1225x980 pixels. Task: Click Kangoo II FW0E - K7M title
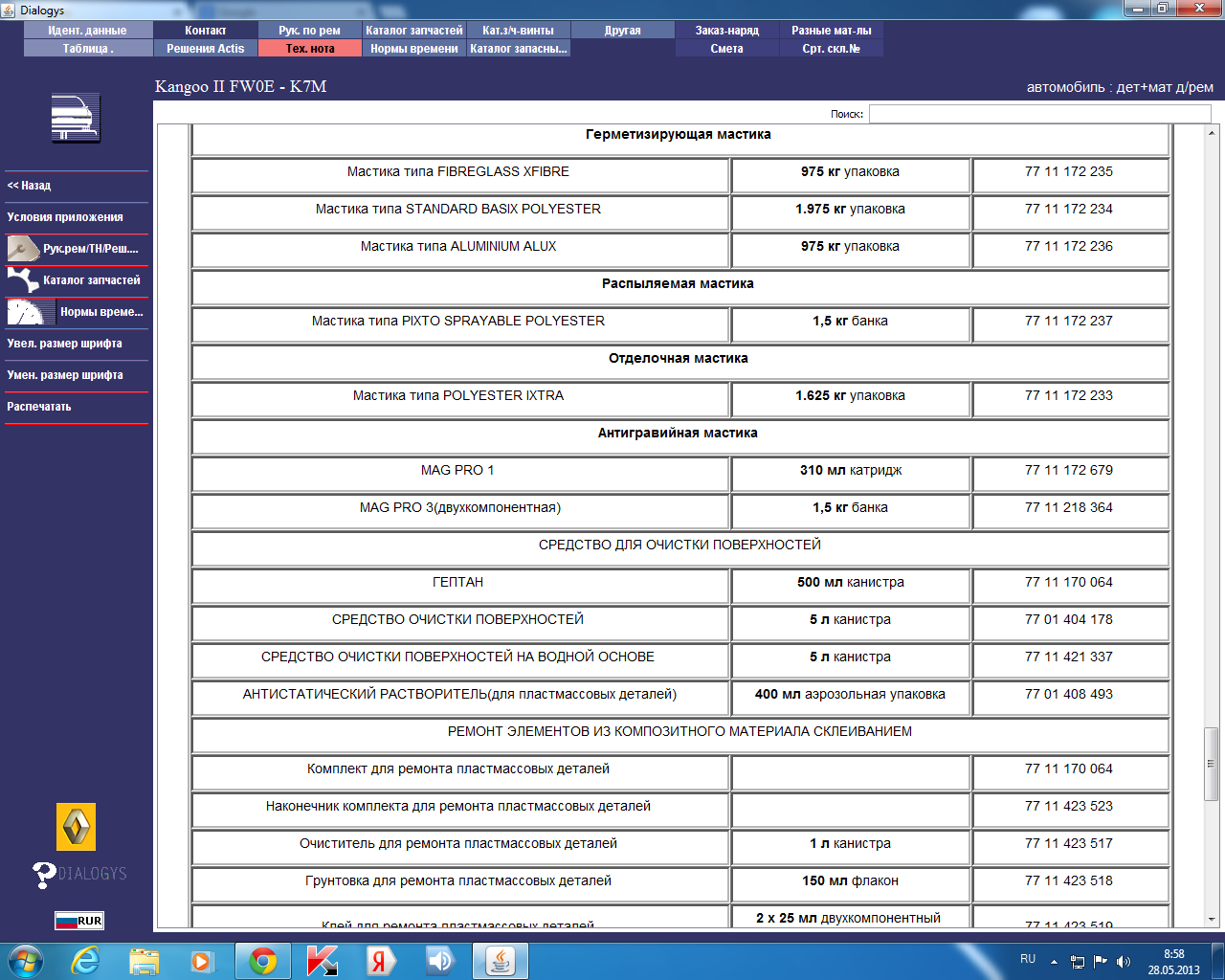[x=240, y=86]
